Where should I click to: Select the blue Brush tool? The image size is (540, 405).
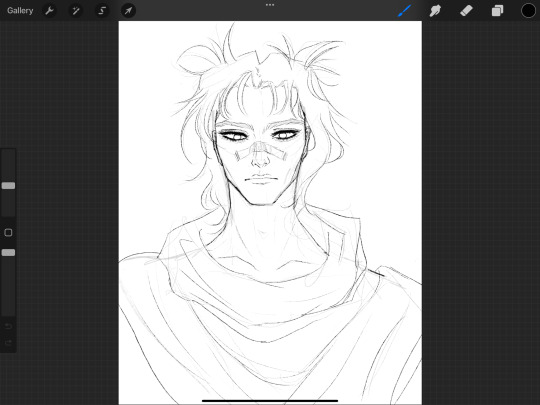pos(404,11)
